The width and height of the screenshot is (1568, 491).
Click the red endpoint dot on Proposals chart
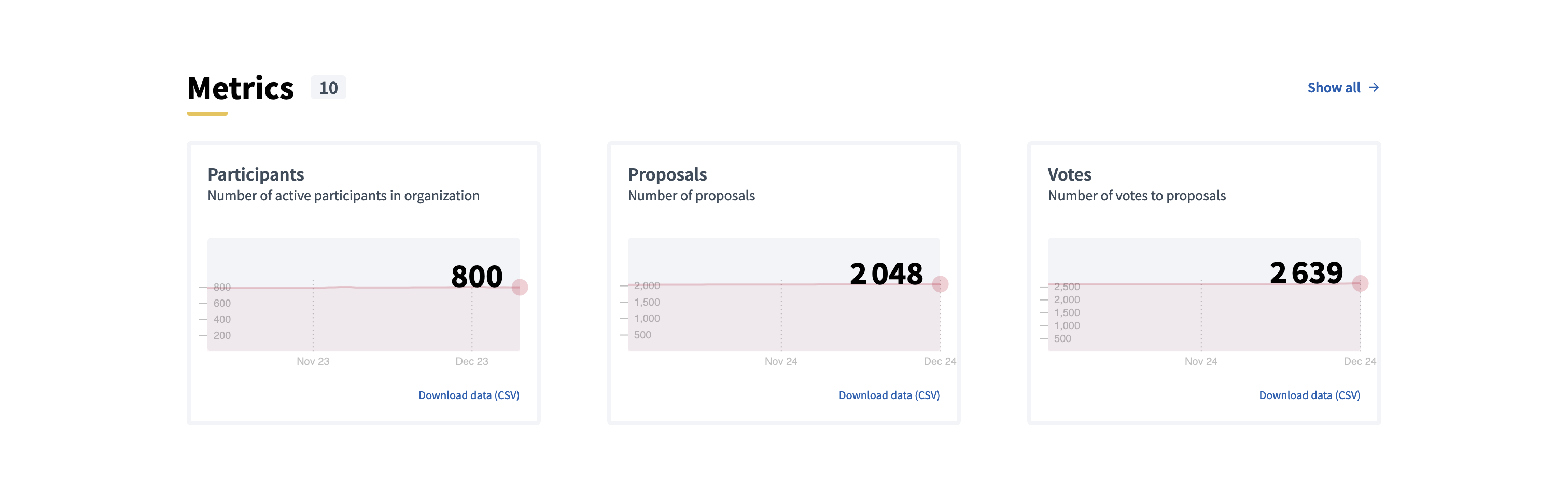(940, 284)
